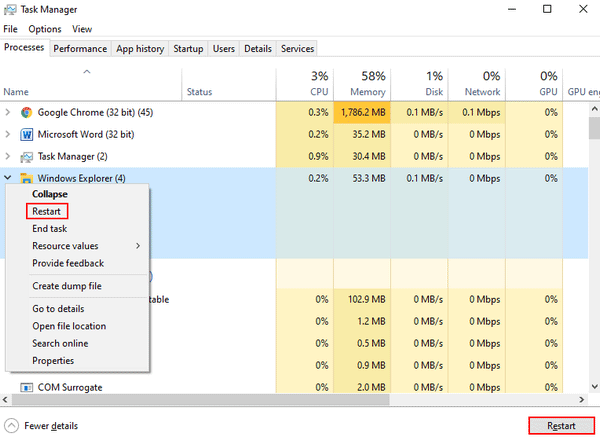Click the Fewer details arrow icon
This screenshot has width=600, height=441.
(11, 426)
